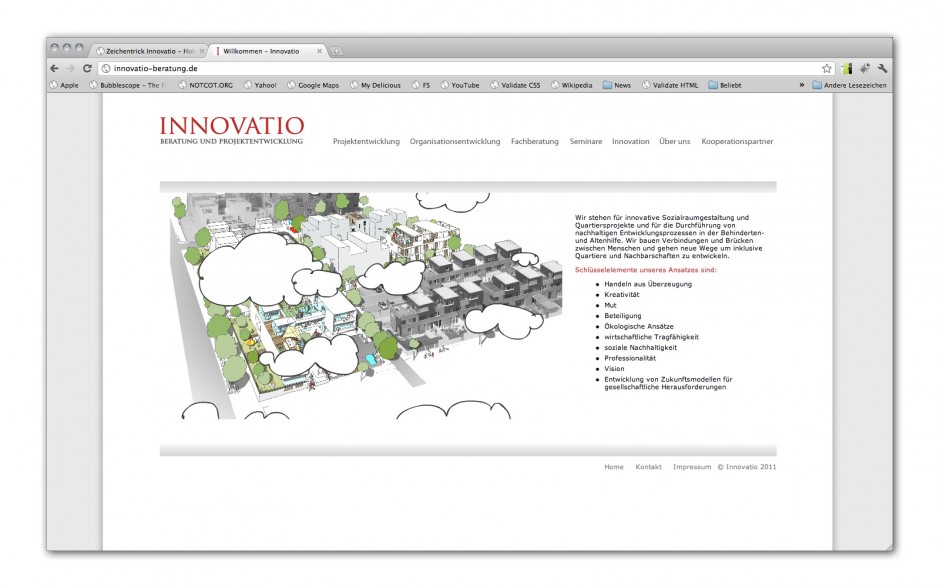
Task: Click the puzzle-piece extension icon in the toolbar
Action: pyautogui.click(x=864, y=68)
